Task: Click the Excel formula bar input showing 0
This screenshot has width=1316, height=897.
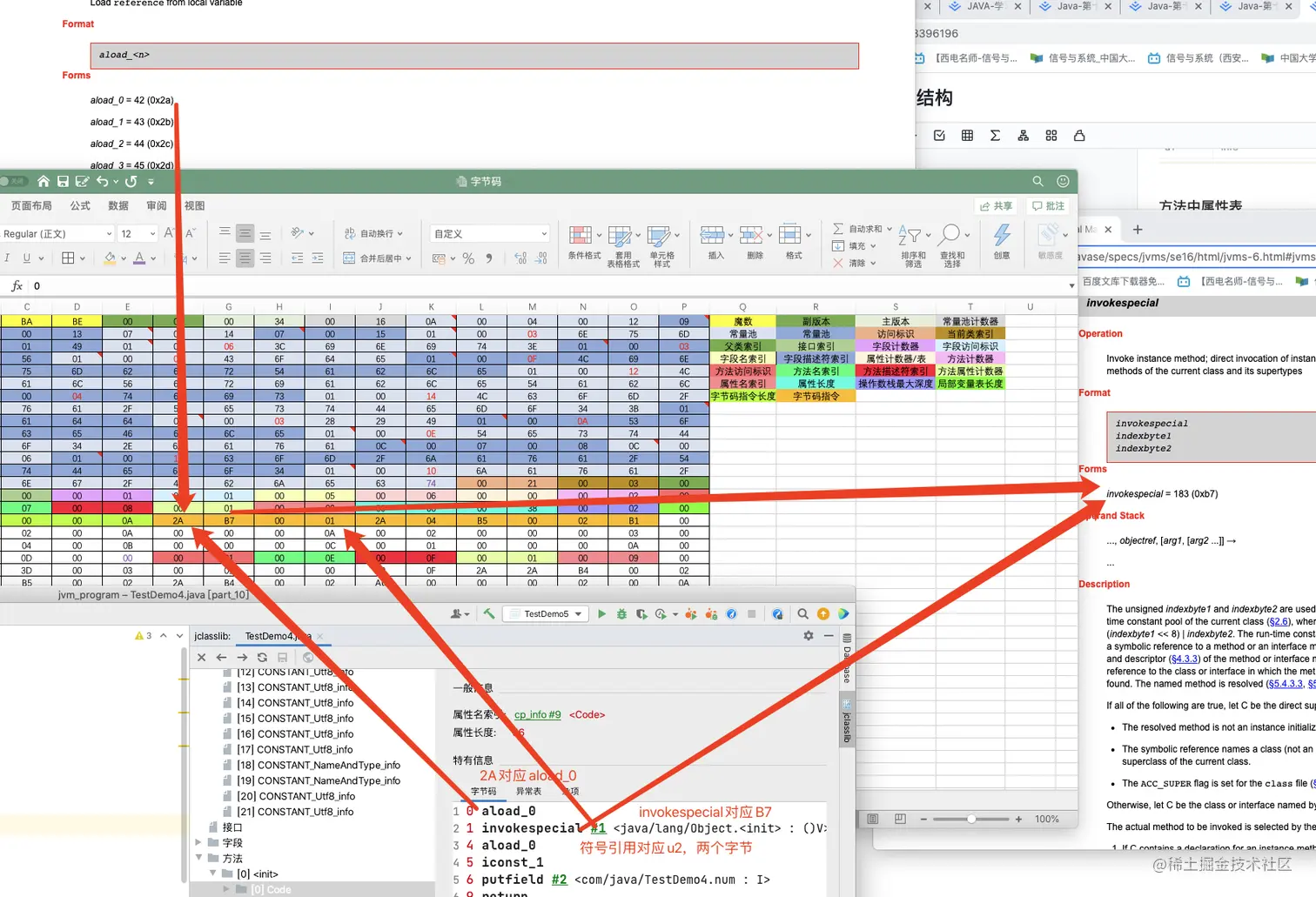Action: 548,285
